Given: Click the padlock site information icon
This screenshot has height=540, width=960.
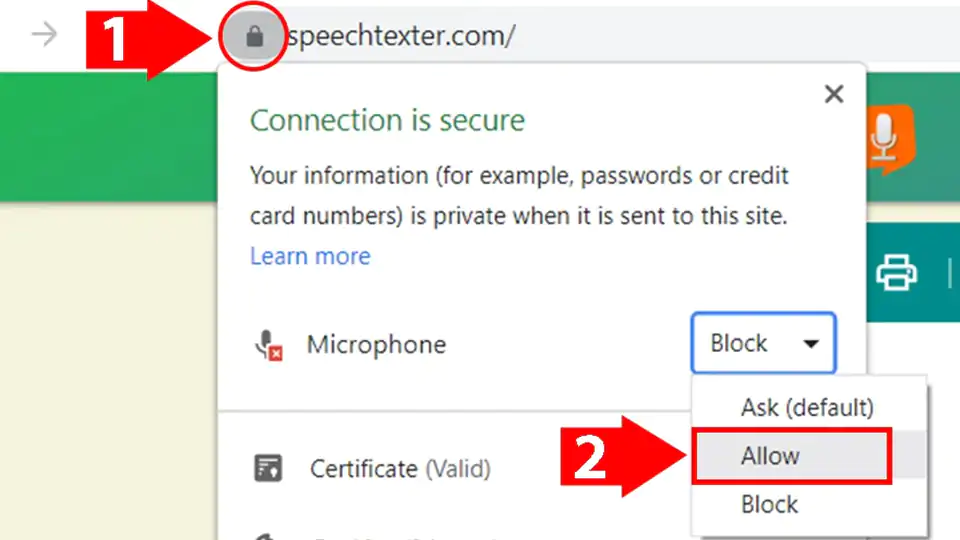Looking at the screenshot, I should coord(254,37).
